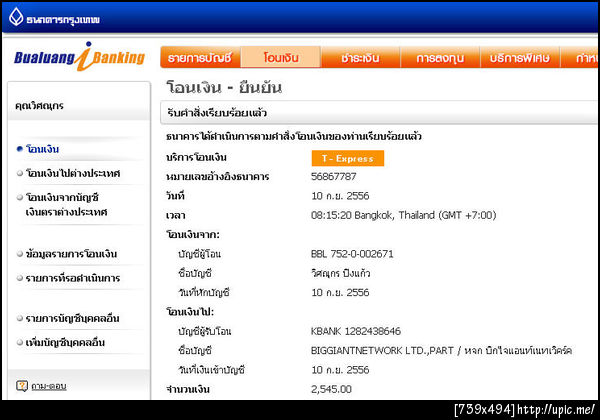Screen dimensions: 600x420
Task: Open the รายการบัญชี tab
Action: [x=201, y=58]
